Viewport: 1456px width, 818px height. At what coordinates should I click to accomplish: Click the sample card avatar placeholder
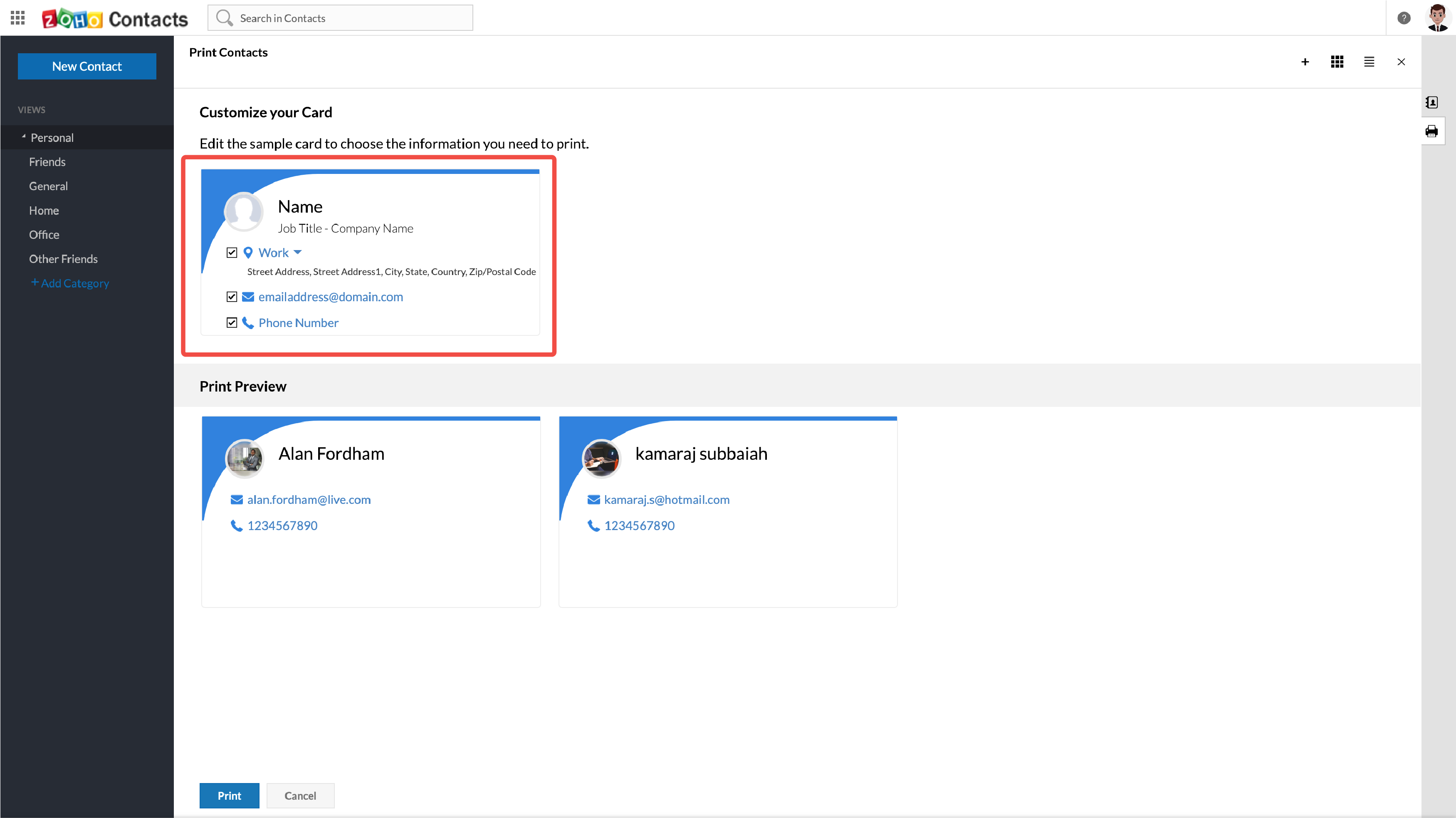click(244, 211)
